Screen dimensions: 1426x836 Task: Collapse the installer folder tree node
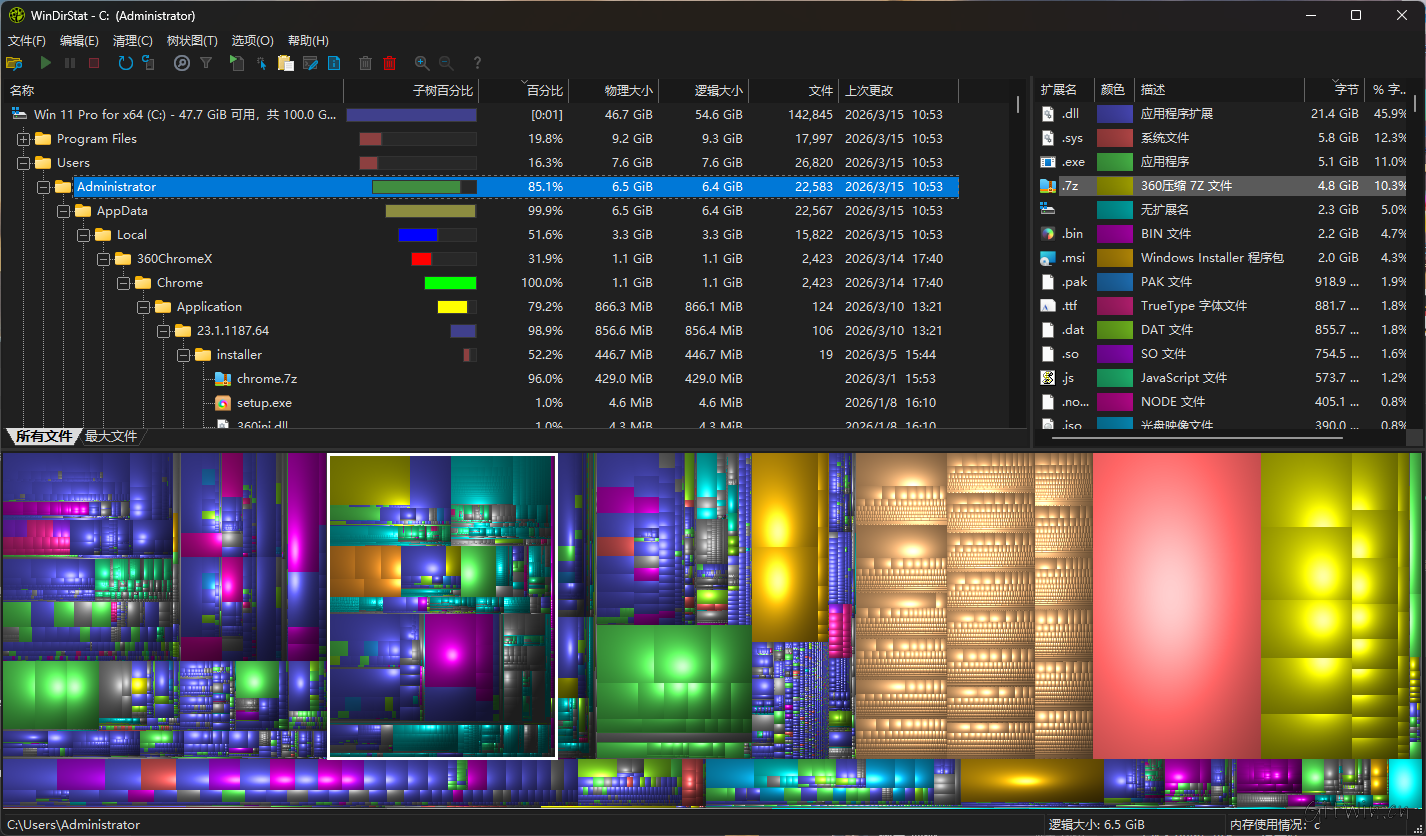click(184, 355)
